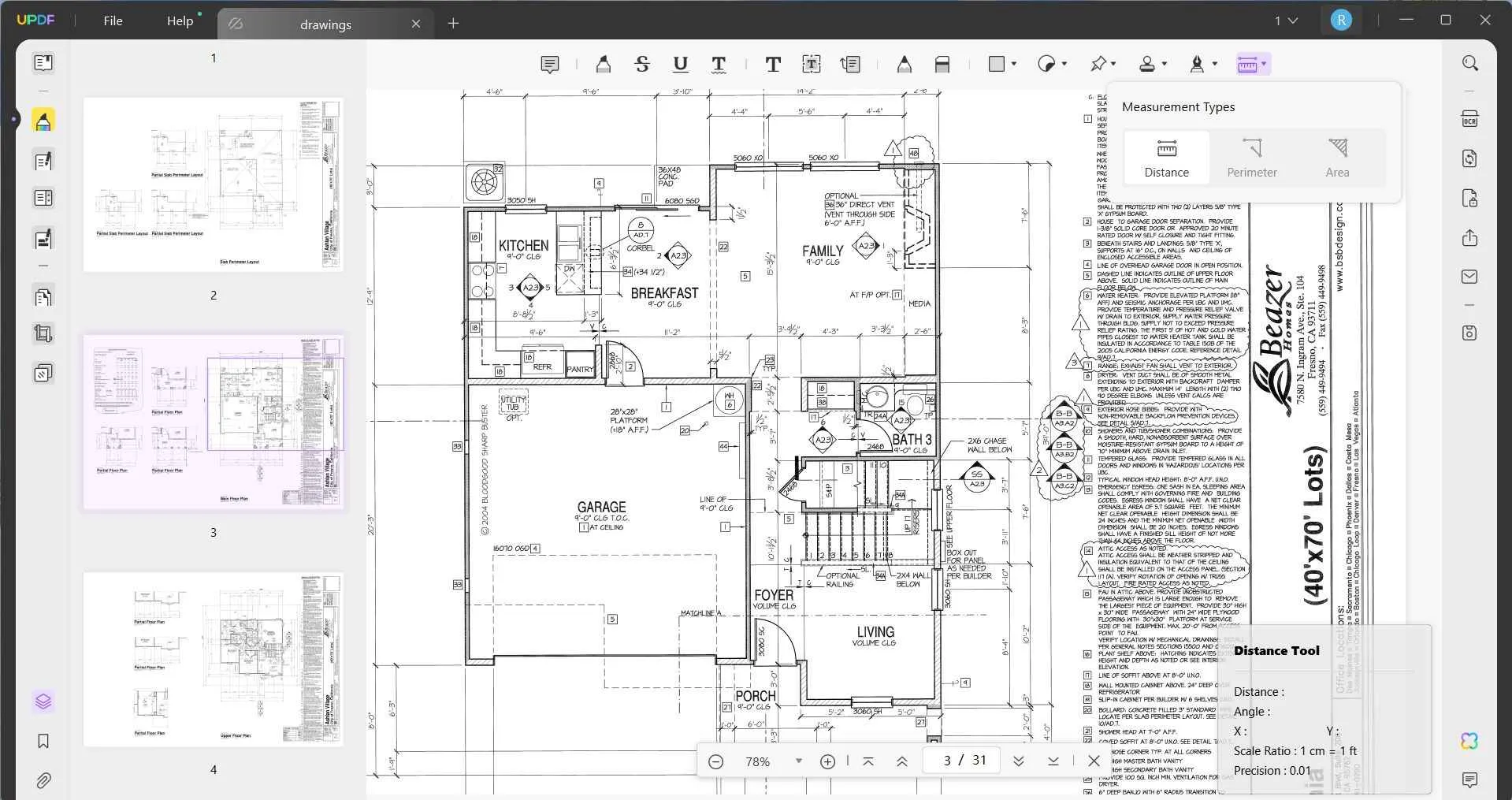Go to the previous page

click(902, 761)
